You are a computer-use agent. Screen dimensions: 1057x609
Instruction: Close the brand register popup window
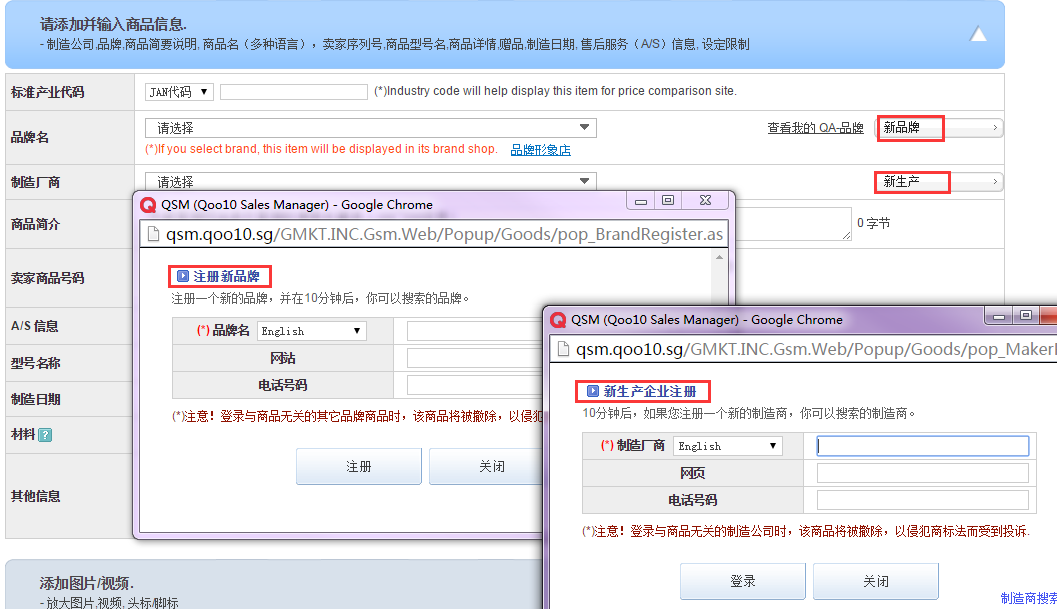tap(705, 201)
